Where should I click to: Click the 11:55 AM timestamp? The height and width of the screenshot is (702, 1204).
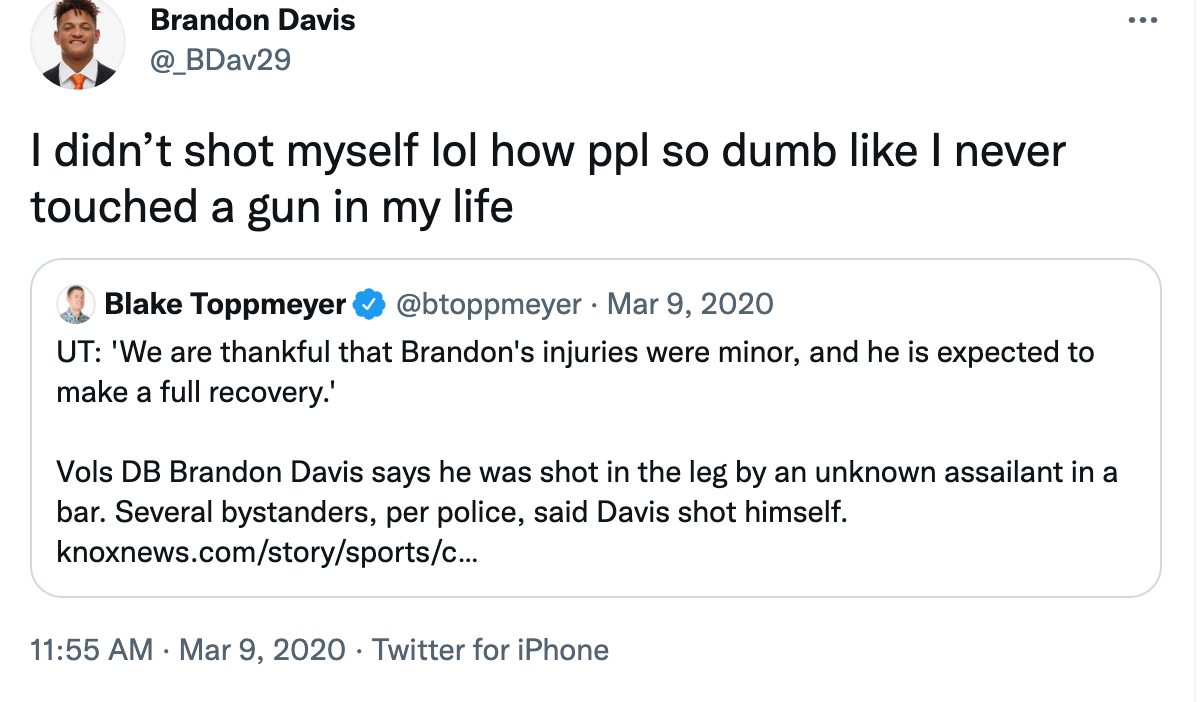tap(92, 650)
